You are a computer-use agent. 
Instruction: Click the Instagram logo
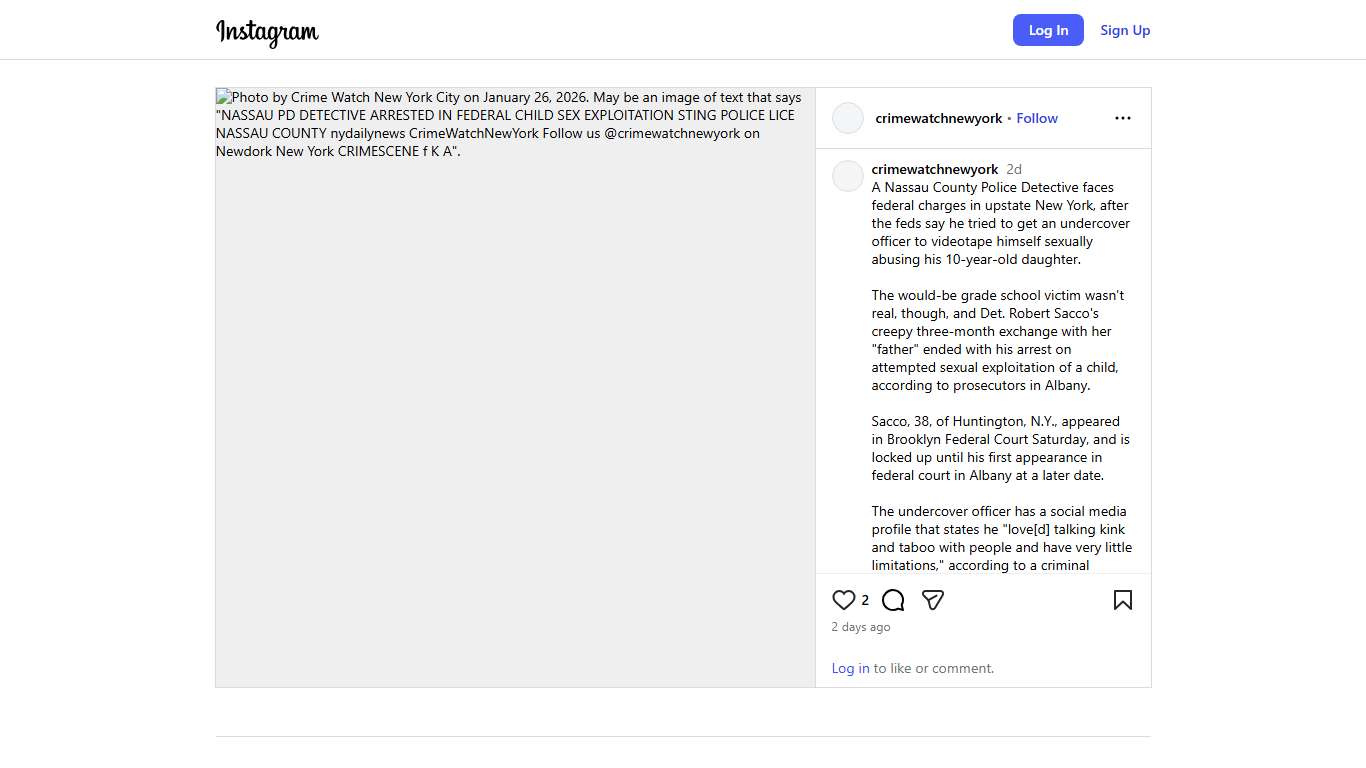(267, 31)
